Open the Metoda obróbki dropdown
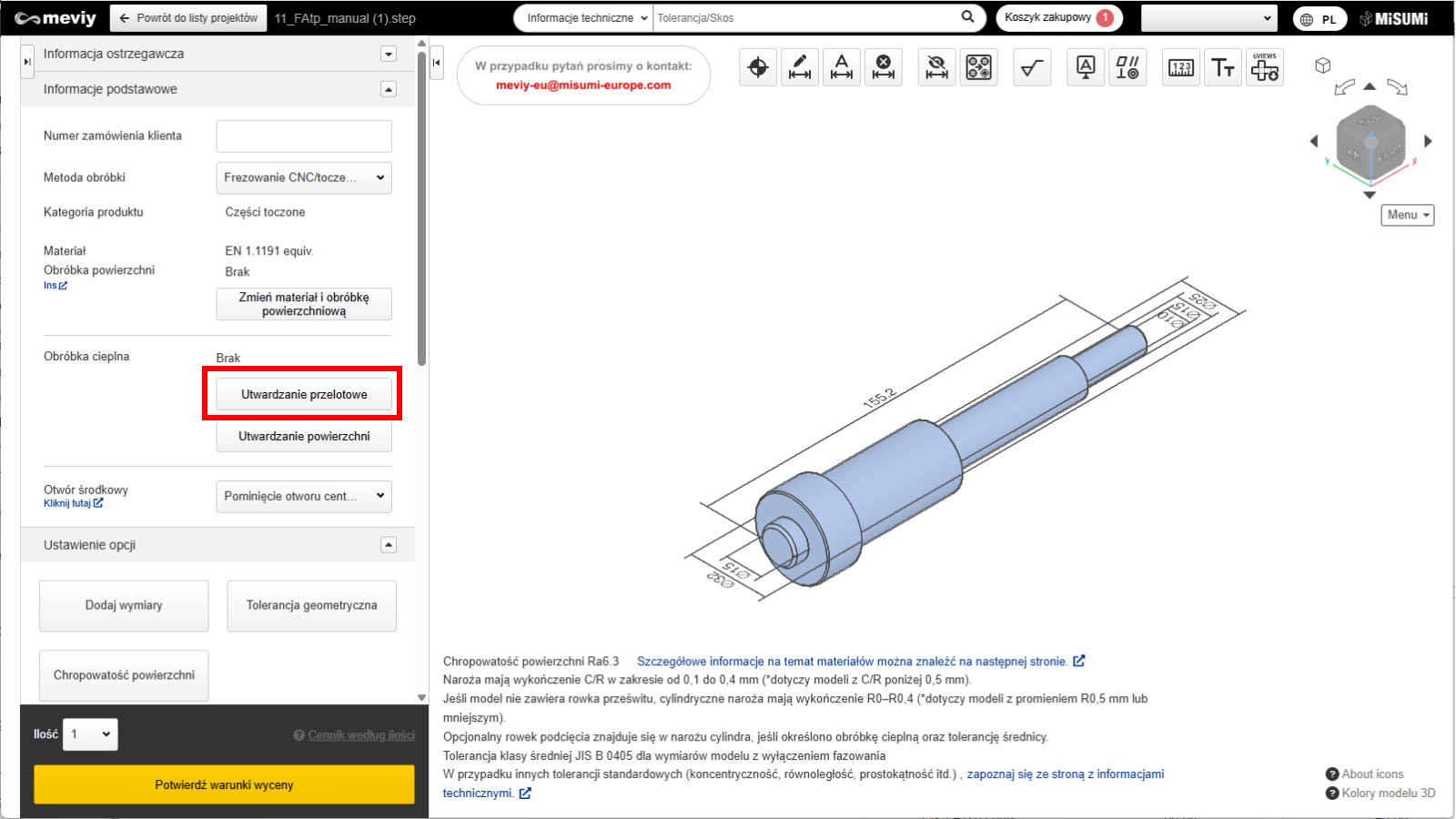Screen dimensions: 1456x819 (x=304, y=177)
